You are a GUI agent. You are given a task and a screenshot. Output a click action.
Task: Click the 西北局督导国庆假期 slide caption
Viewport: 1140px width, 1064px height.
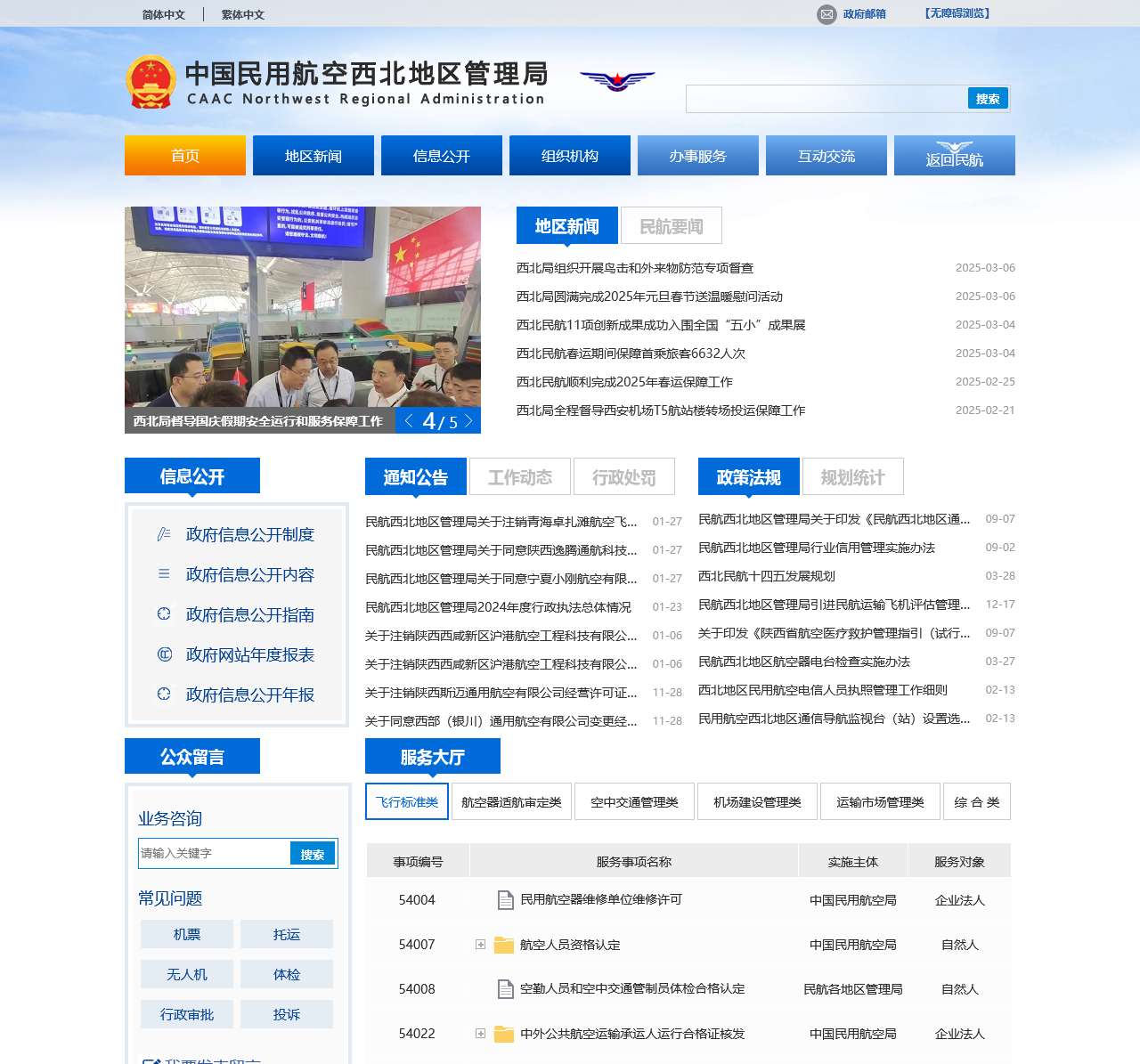(x=258, y=421)
